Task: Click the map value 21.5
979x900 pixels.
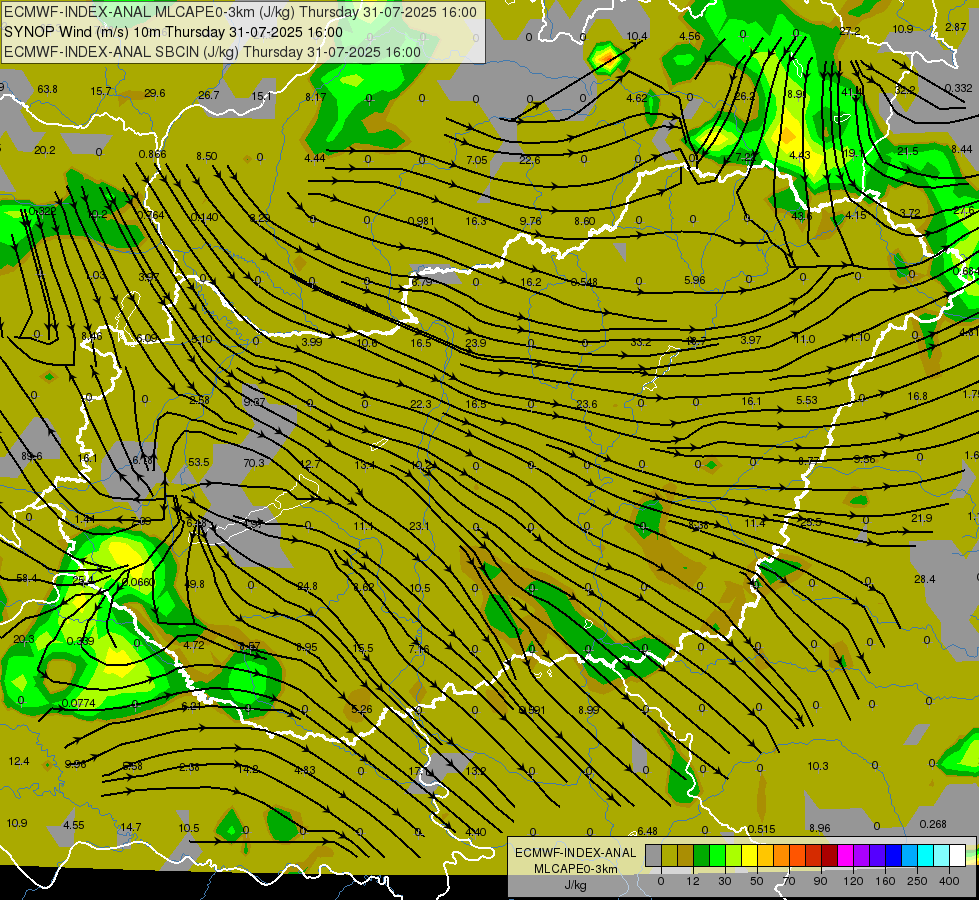Action: 907,151
